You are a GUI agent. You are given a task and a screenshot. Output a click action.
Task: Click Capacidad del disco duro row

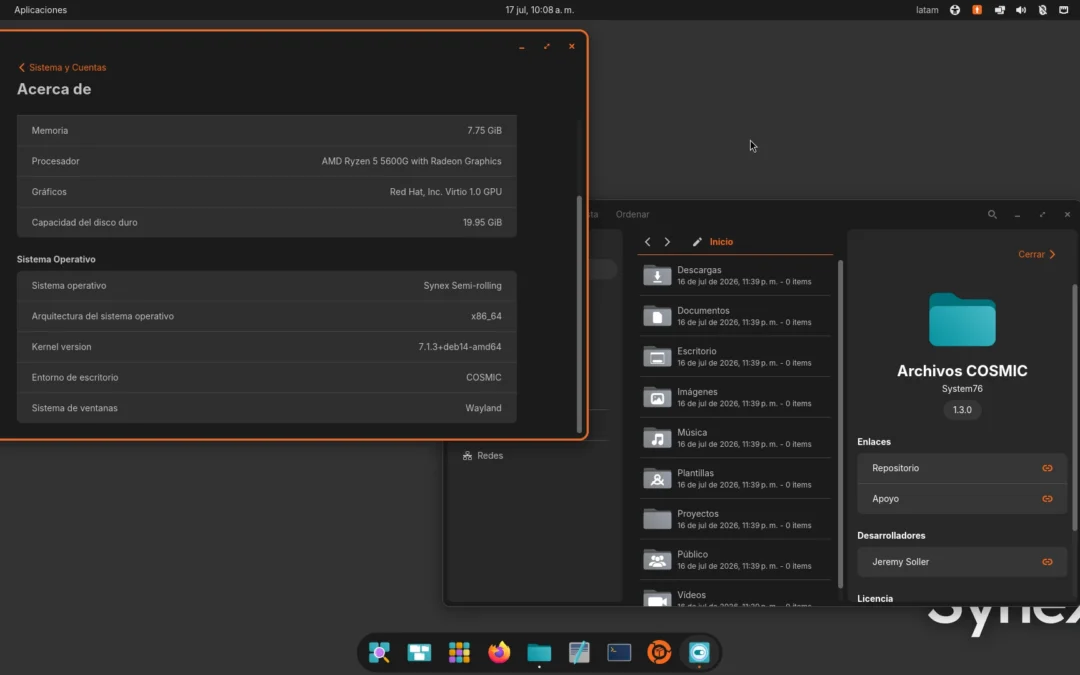267,222
